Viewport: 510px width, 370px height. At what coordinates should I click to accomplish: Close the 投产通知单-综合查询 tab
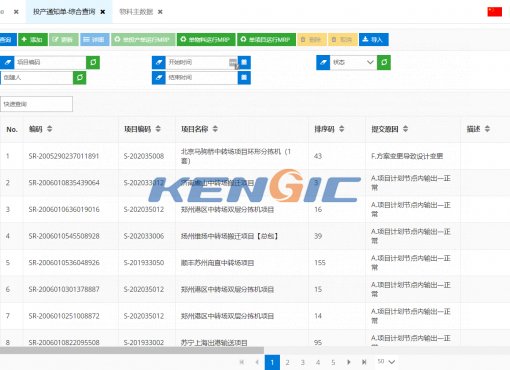(103, 12)
